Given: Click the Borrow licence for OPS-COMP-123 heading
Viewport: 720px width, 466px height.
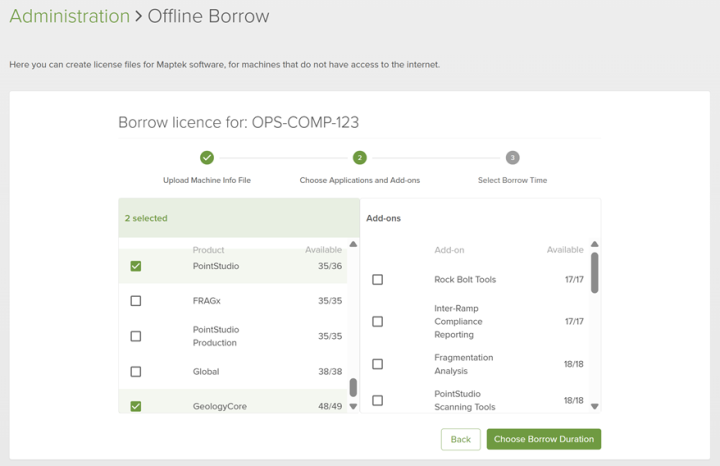Looking at the screenshot, I should 238,123.
